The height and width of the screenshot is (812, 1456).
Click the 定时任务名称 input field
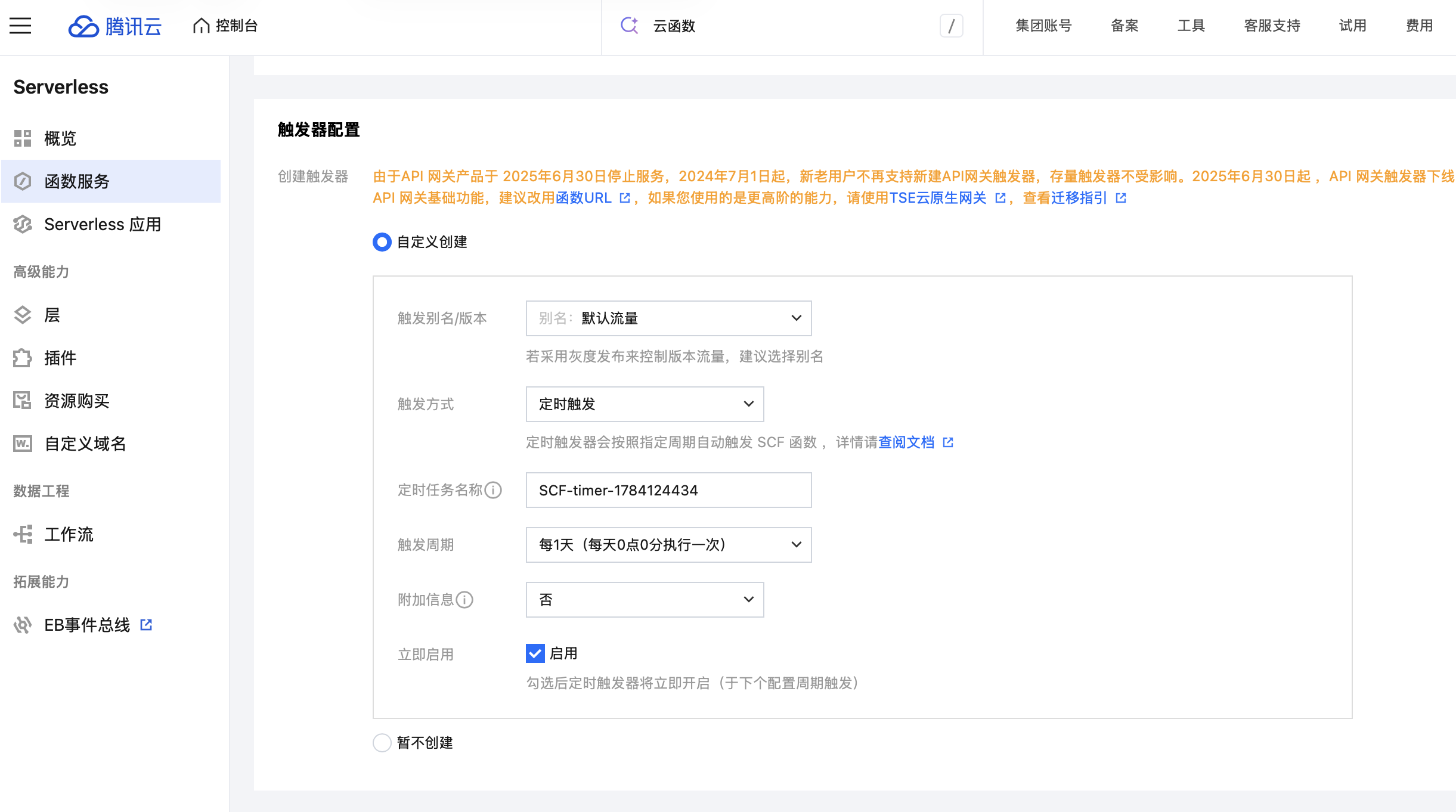coord(668,490)
